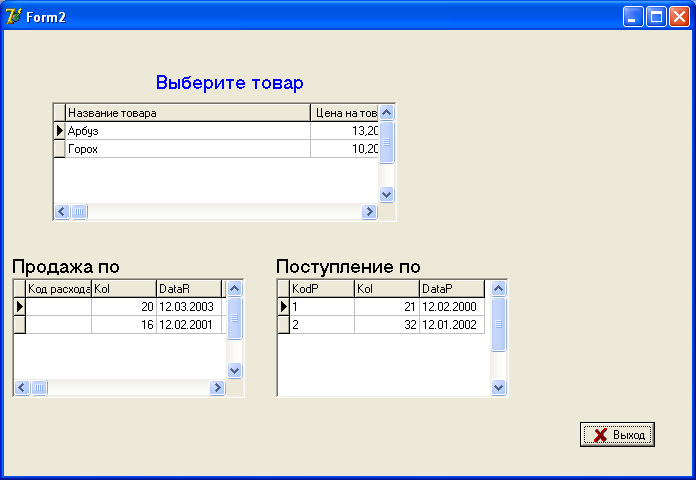
Task: Close the Form2 window
Action: (x=679, y=17)
